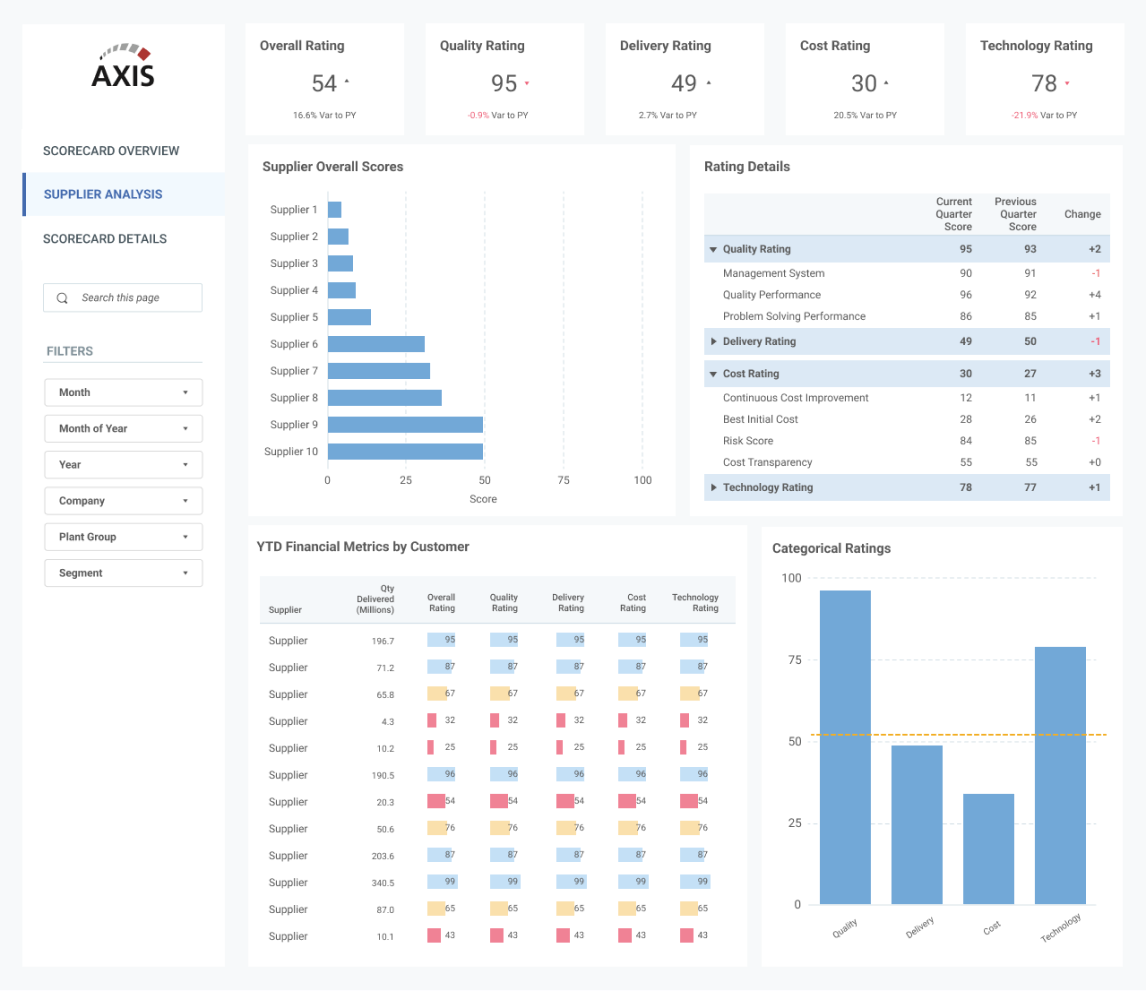Click inside the Search this page field
The image size is (1146, 991).
[130, 297]
